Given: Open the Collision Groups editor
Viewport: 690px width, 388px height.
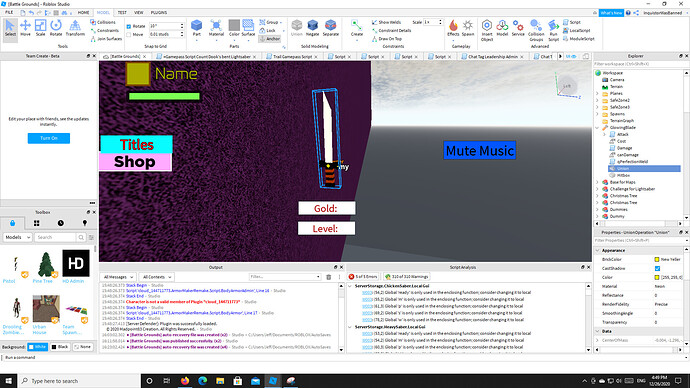Looking at the screenshot, I should [x=536, y=30].
